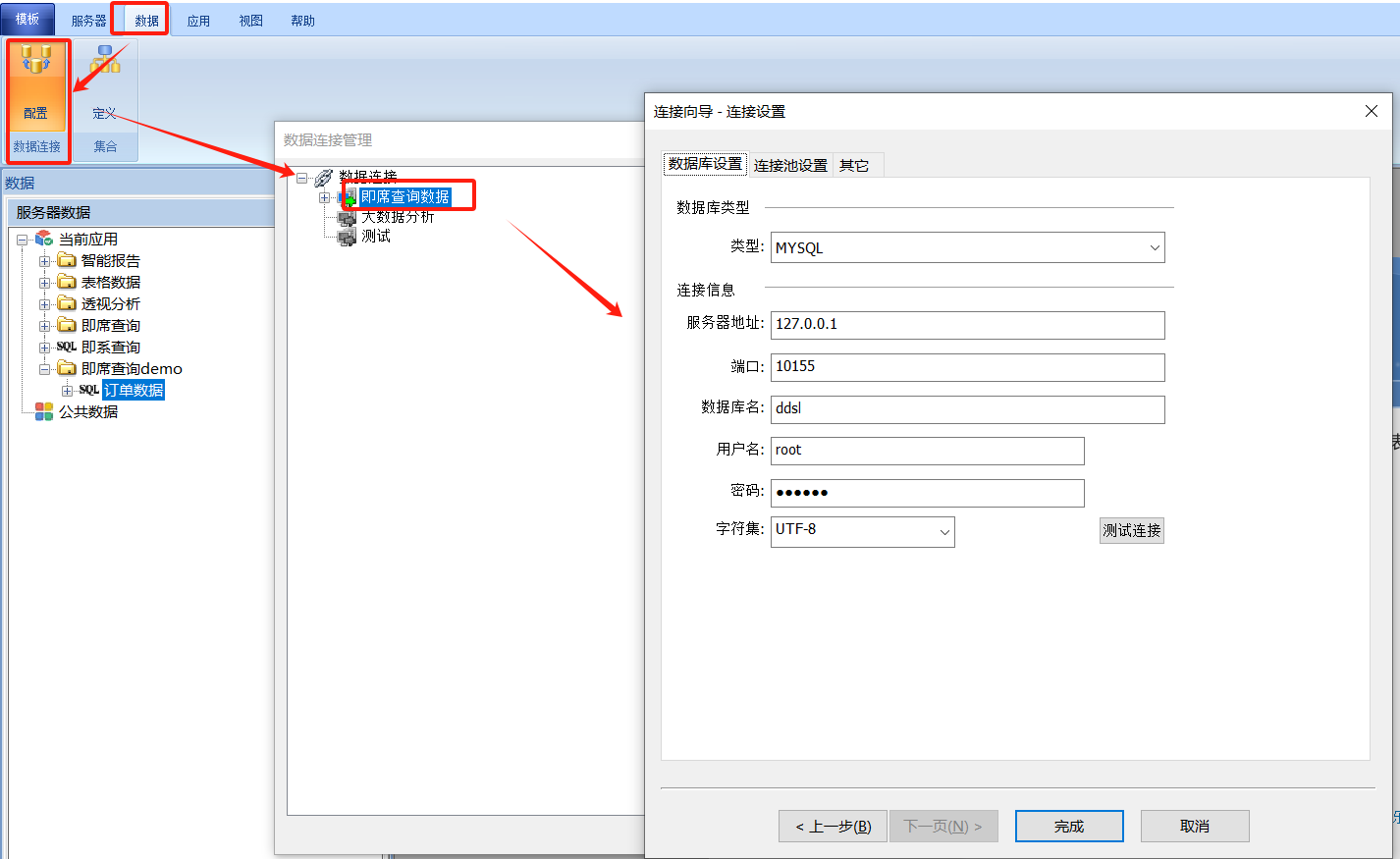Expand the 即席查询数据 connection node
The image size is (1400, 859).
(x=324, y=197)
